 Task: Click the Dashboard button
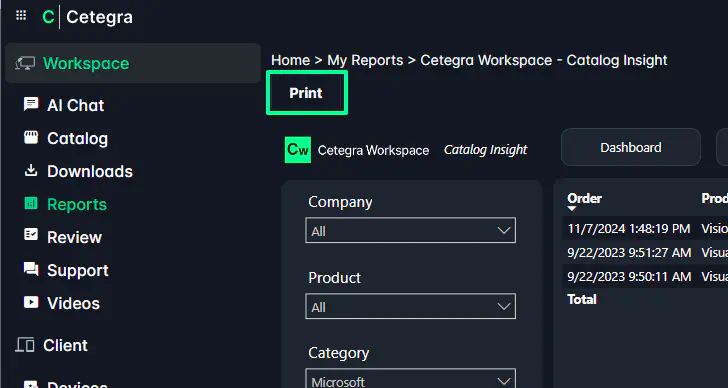tap(630, 147)
